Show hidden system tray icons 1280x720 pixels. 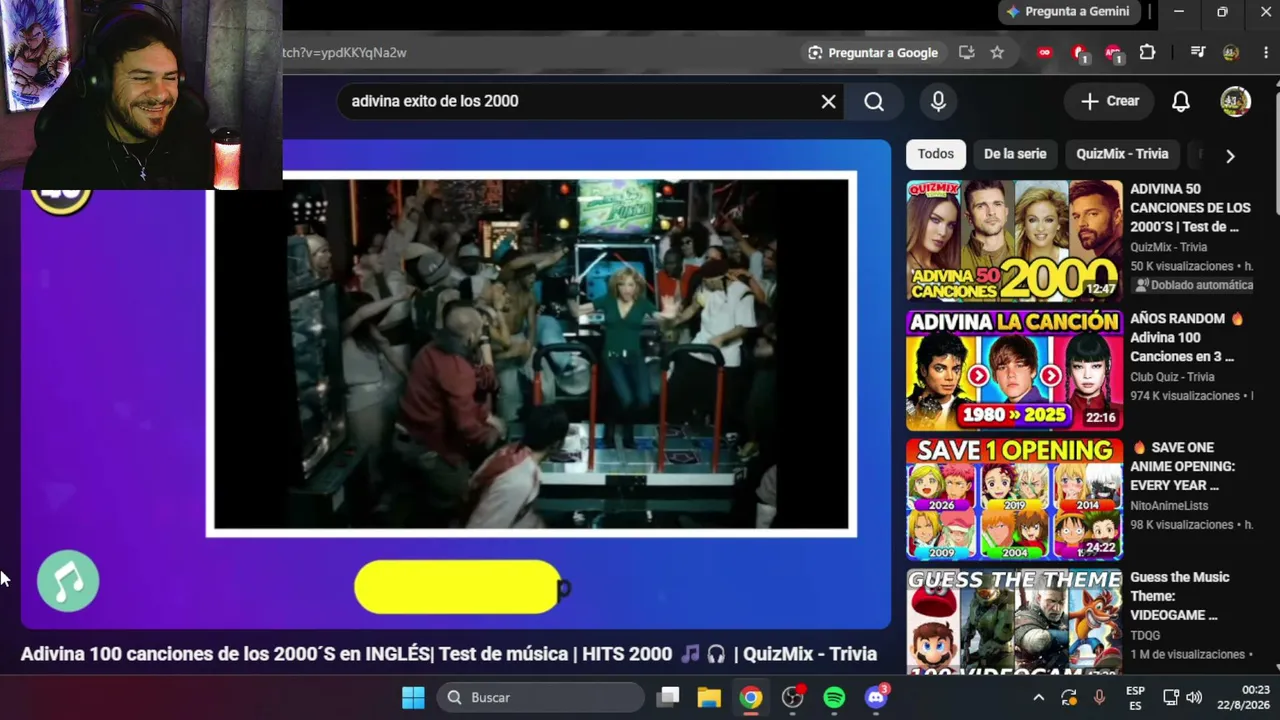click(x=1038, y=698)
